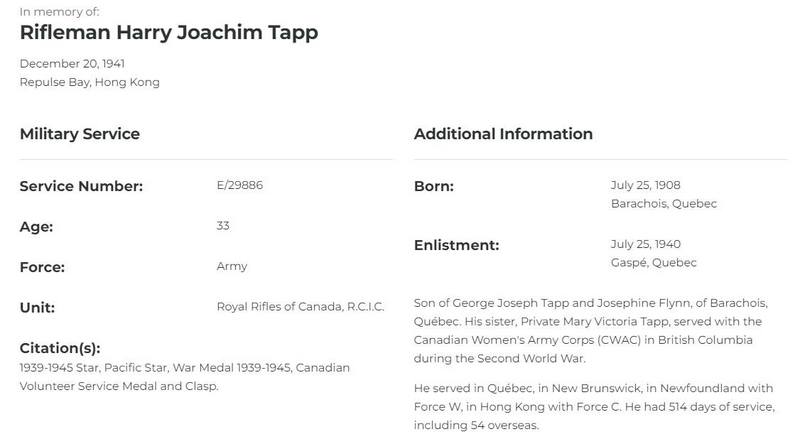Viewport: 800px width, 444px height.
Task: Click the Born label
Action: [x=434, y=186]
